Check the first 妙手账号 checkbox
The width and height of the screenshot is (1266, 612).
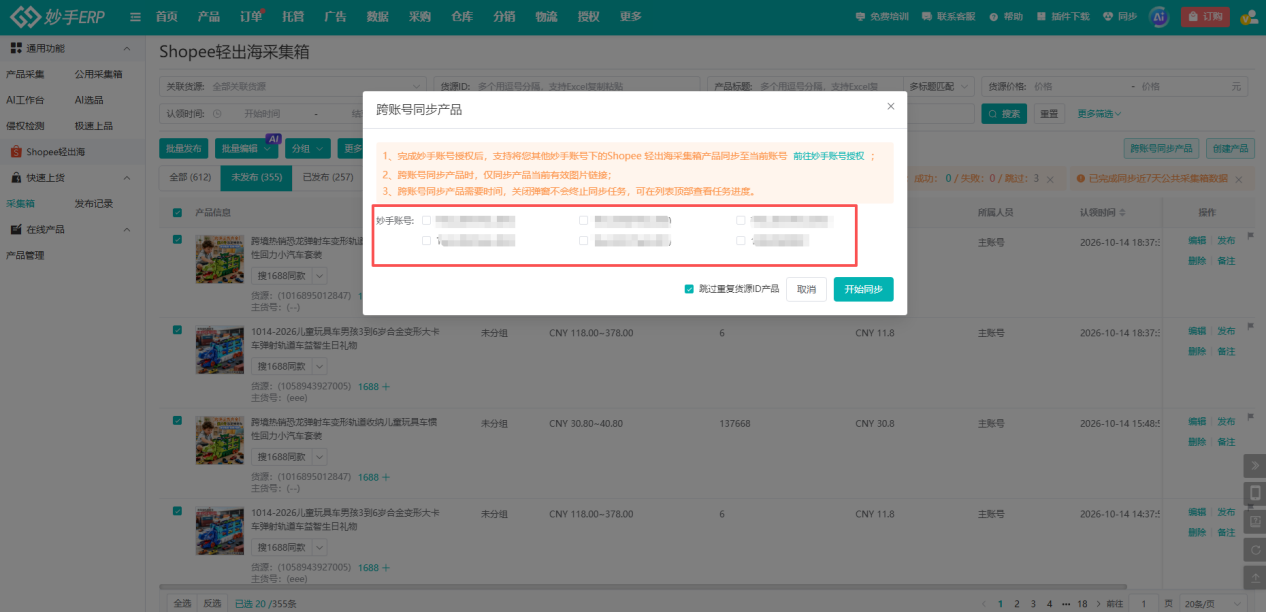tap(427, 219)
